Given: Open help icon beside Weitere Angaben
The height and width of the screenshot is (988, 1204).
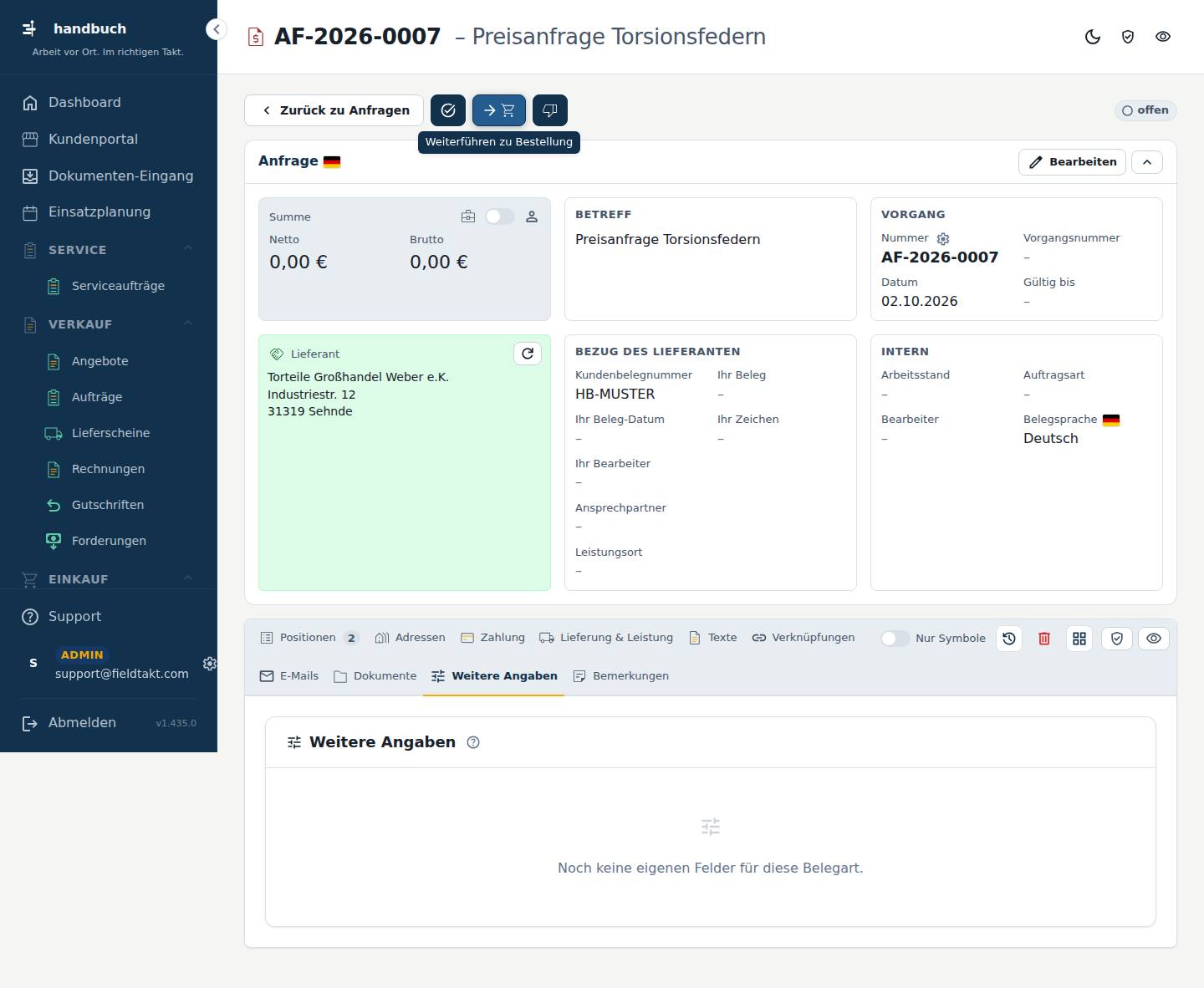Looking at the screenshot, I should (473, 742).
